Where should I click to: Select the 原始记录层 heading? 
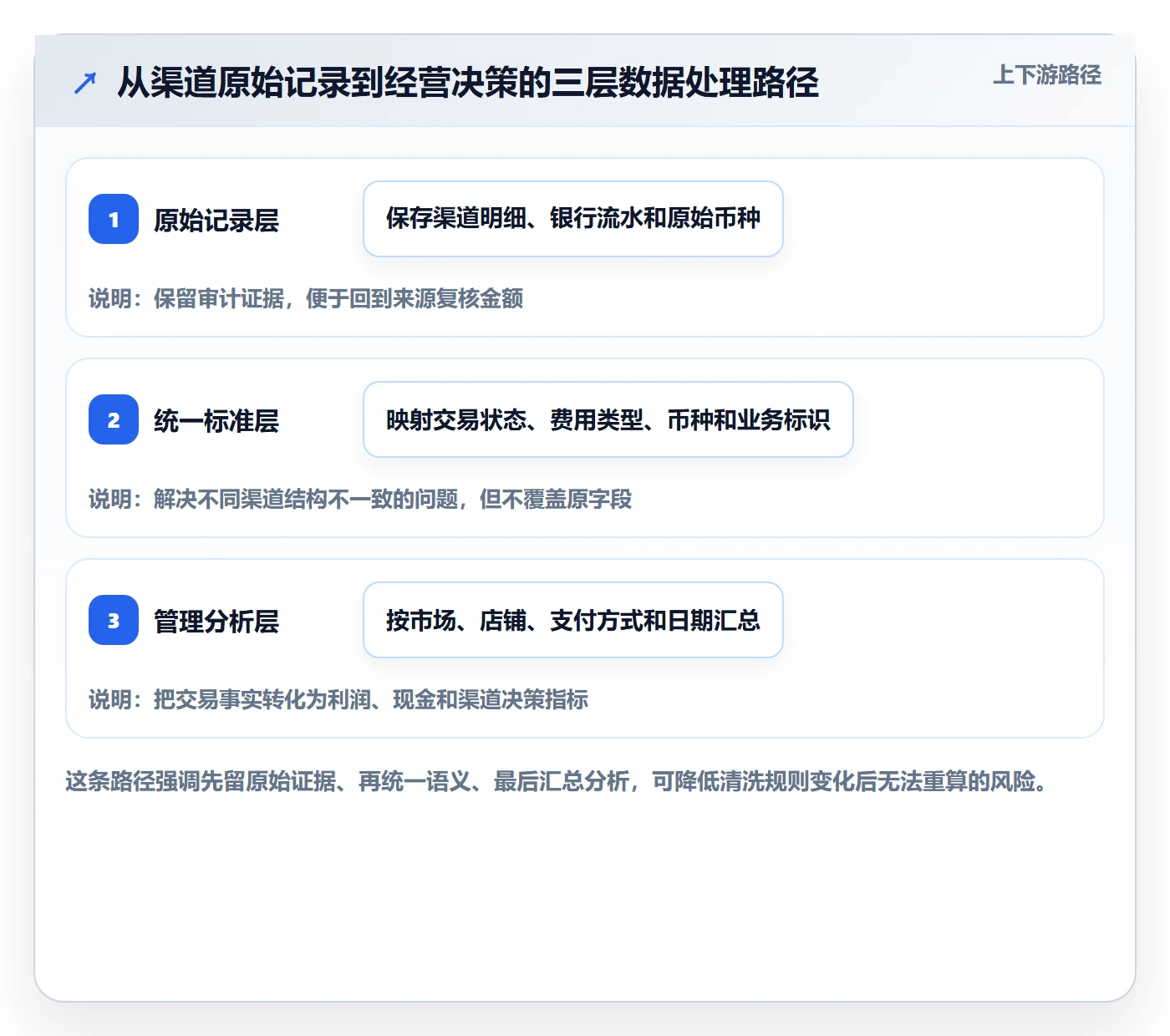tap(216, 220)
